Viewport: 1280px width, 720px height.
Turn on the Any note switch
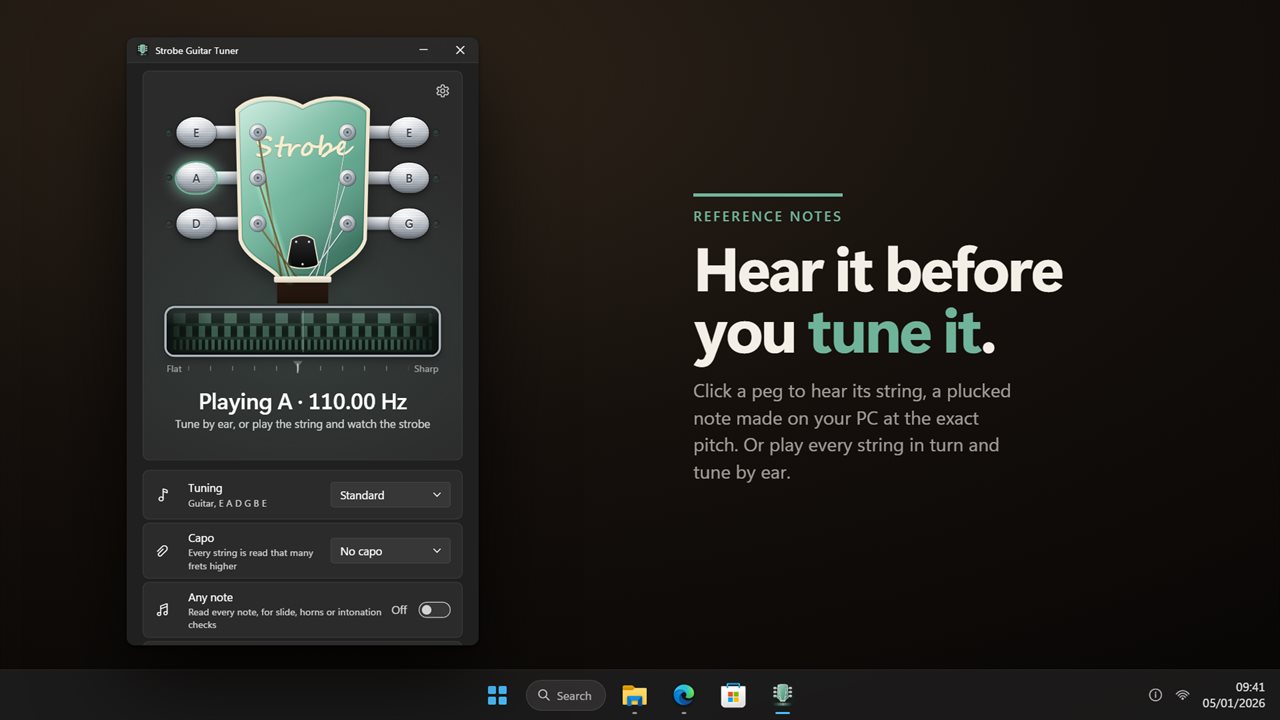(434, 610)
